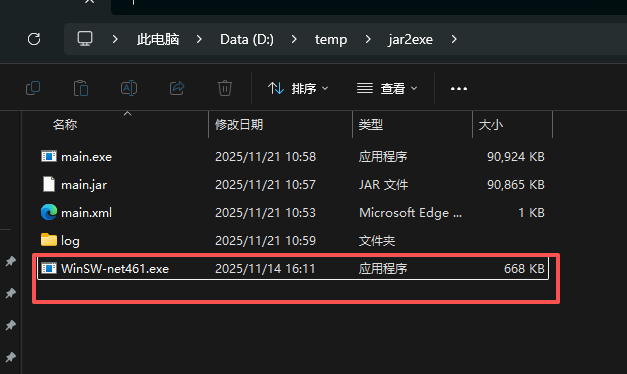Click the date 2025/11/14 16:11

[x=265, y=268]
